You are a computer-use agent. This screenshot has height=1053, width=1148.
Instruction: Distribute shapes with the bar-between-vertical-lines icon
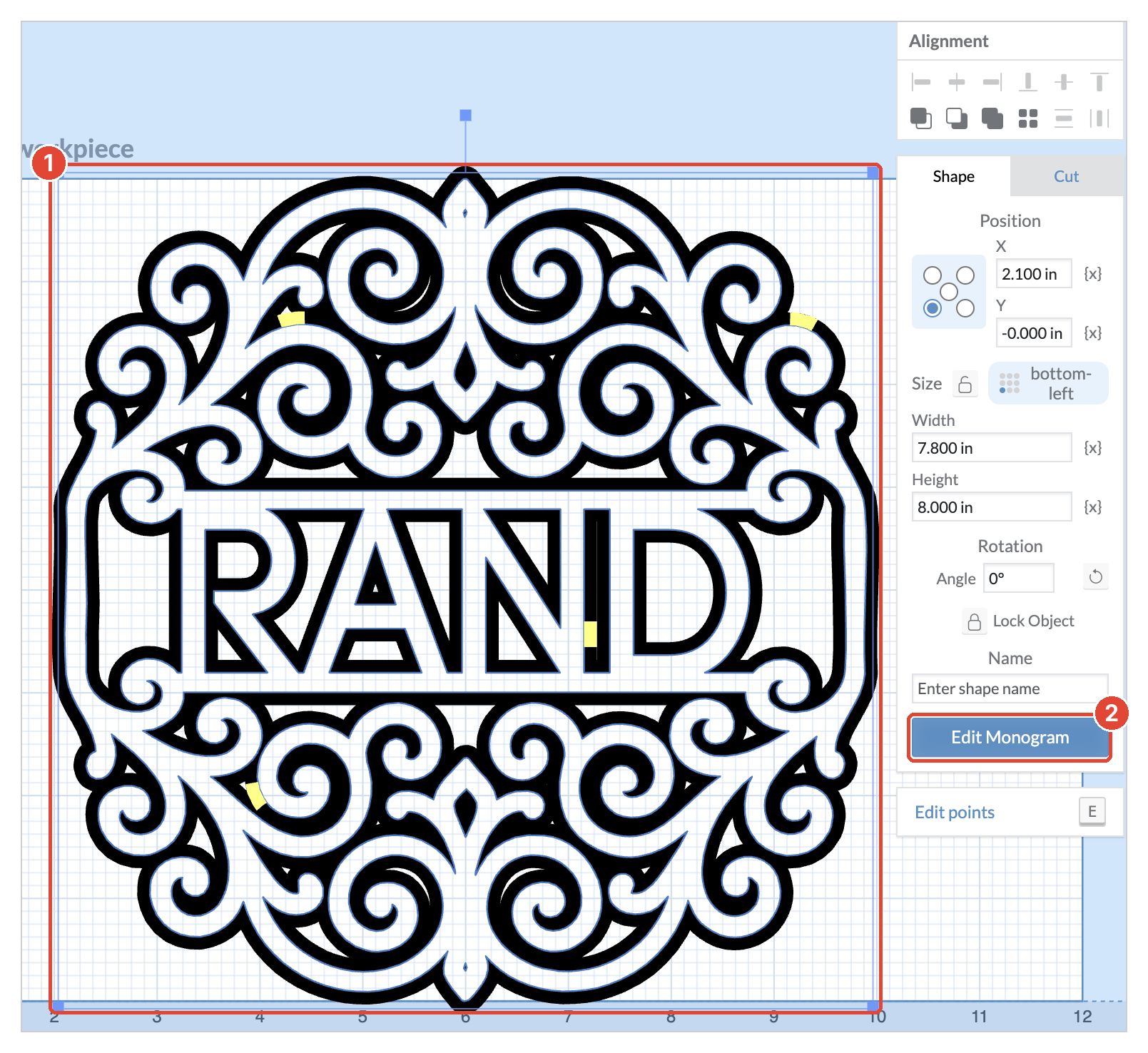tap(1099, 118)
